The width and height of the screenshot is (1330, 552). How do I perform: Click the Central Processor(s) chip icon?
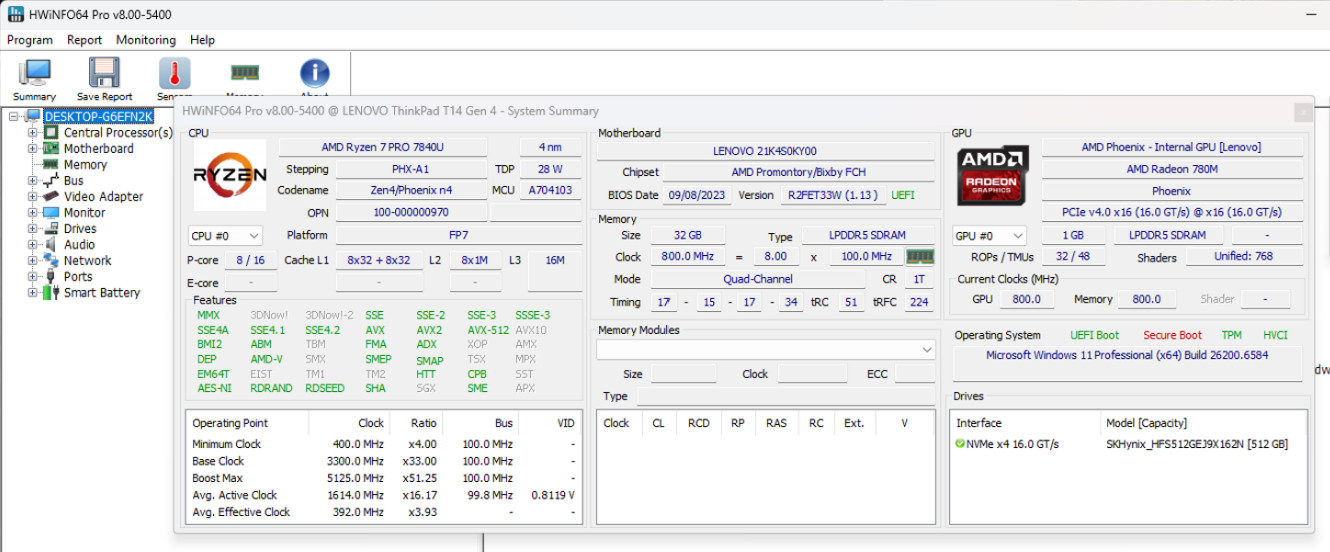coord(51,132)
